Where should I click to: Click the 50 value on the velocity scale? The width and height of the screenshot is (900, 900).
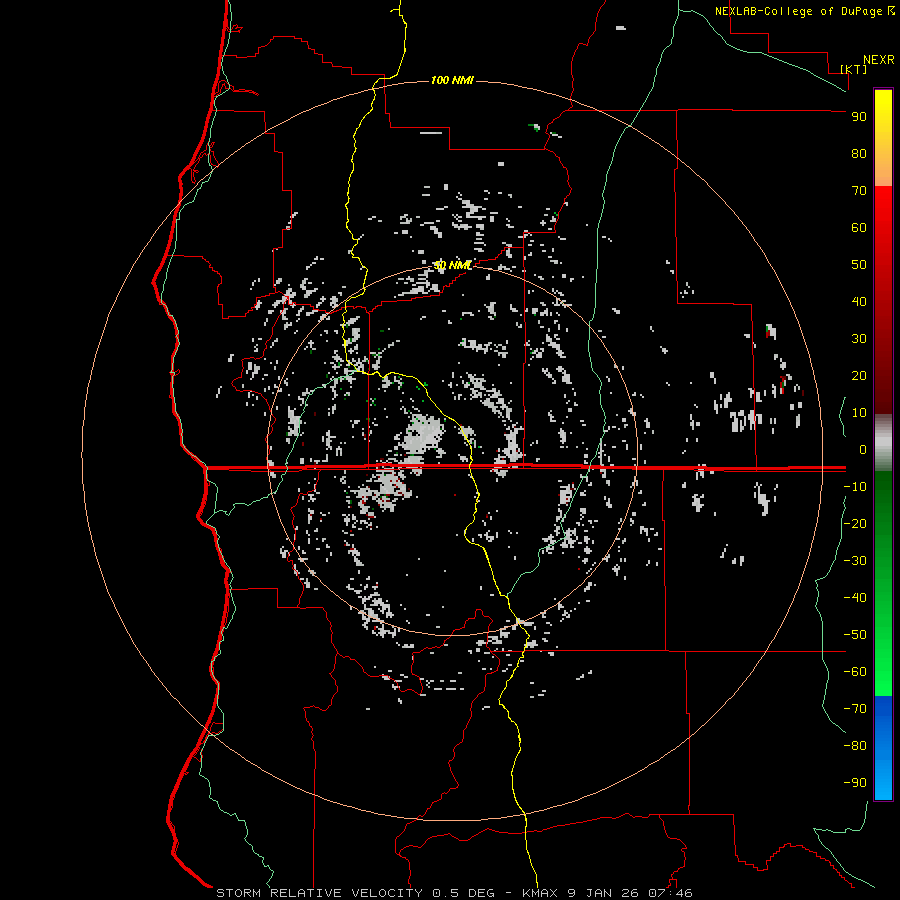(859, 265)
